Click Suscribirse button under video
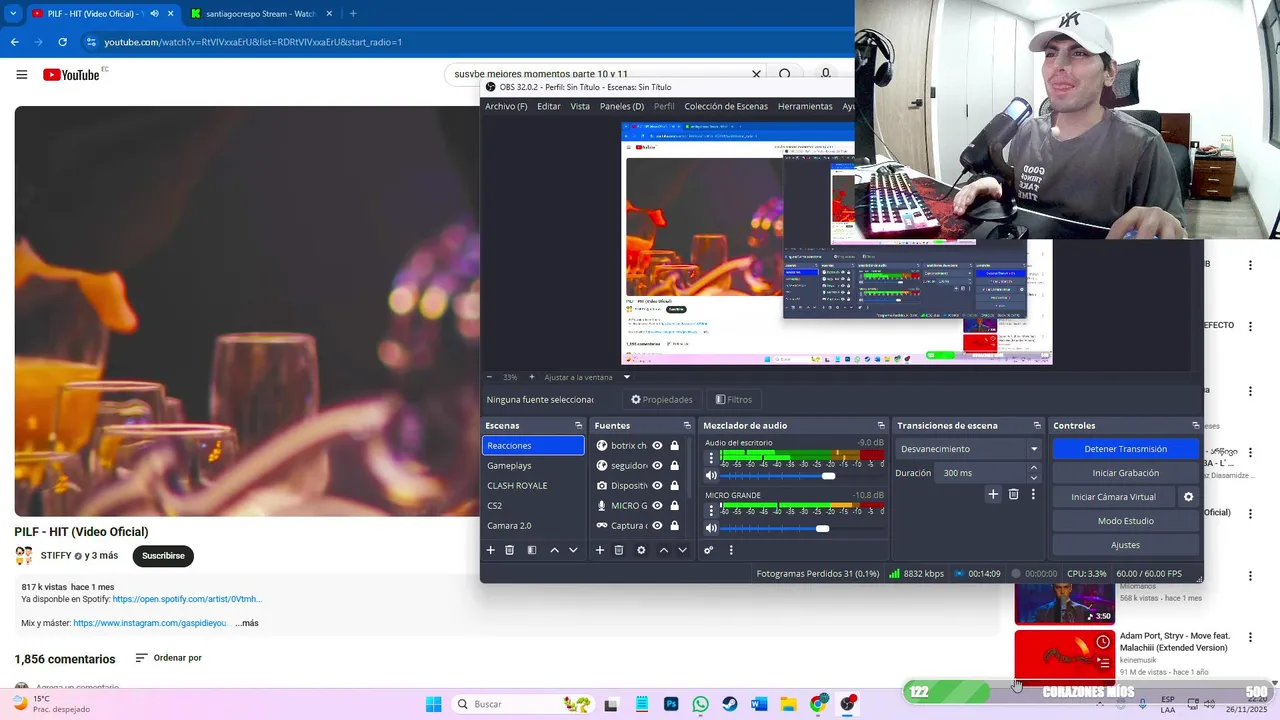This screenshot has width=1280, height=720. 163,556
